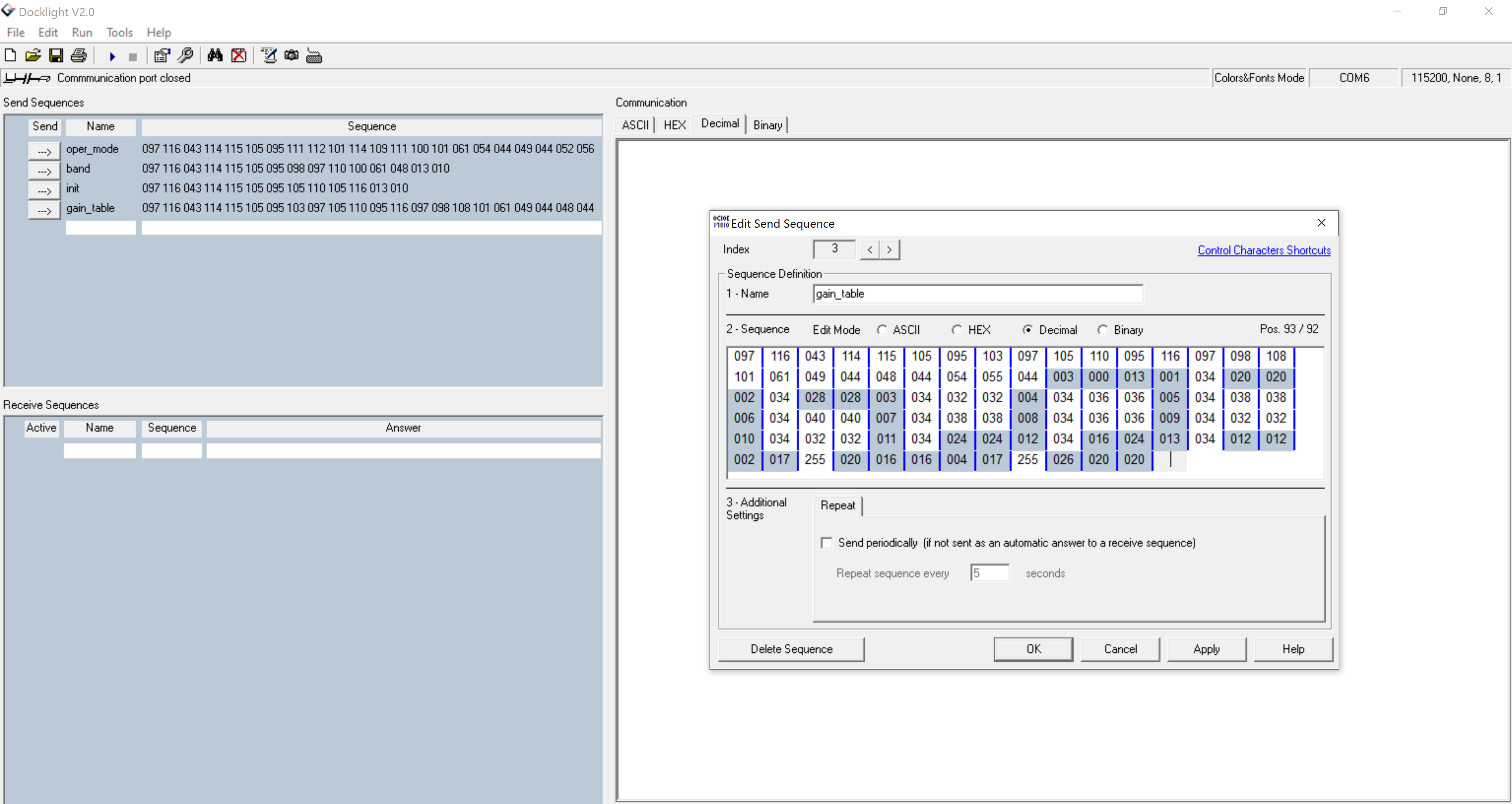Take a communication snapshot with the camera icon
The image size is (1512, 804).
[291, 55]
